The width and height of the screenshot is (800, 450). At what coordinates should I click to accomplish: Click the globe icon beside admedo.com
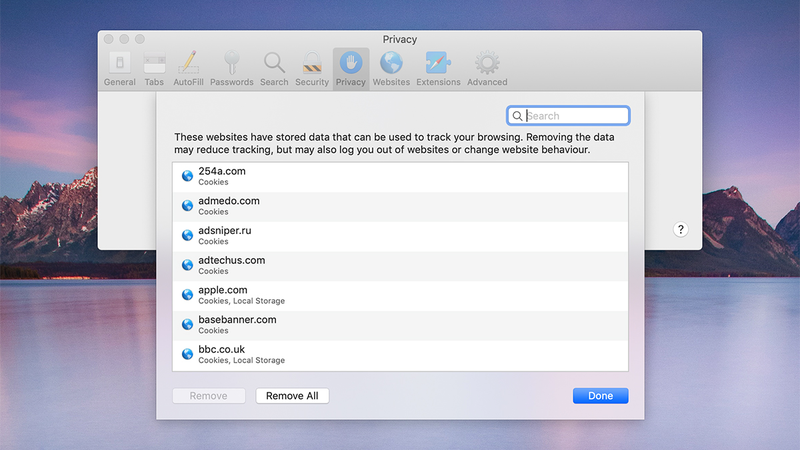[x=187, y=206]
